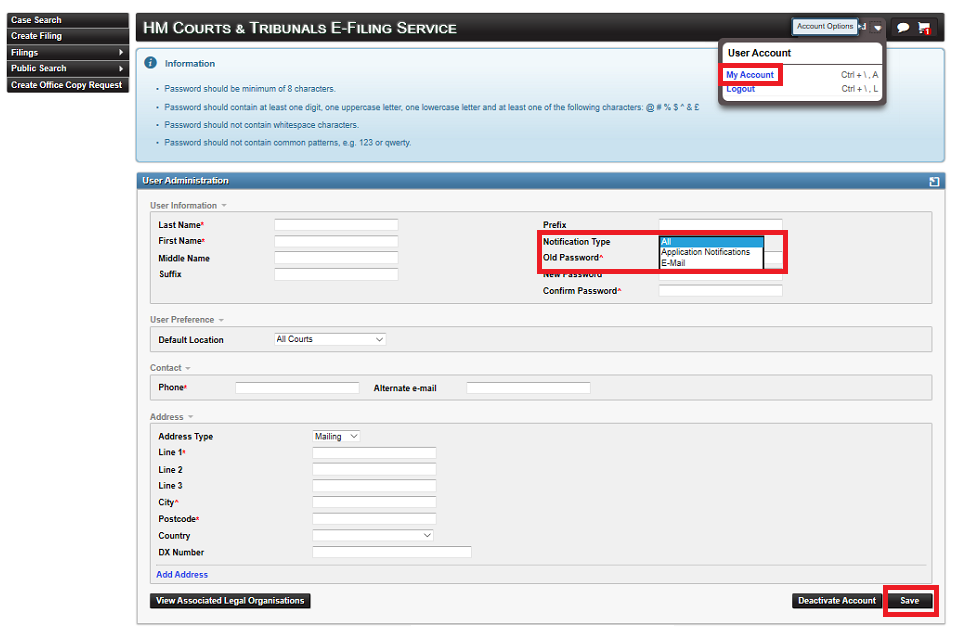Select Application Notifications in the list

pyautogui.click(x=705, y=252)
